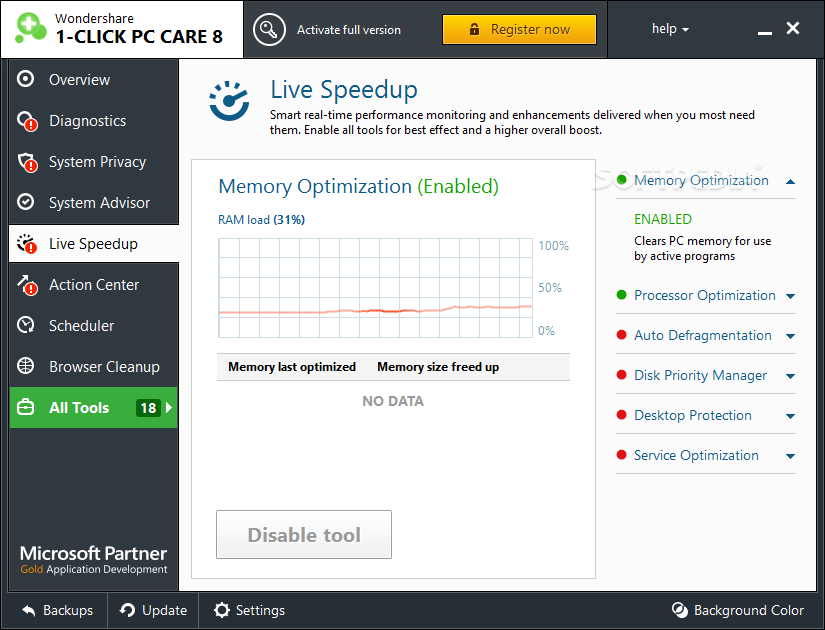Click the Register now button
The image size is (825, 630).
[x=519, y=29]
